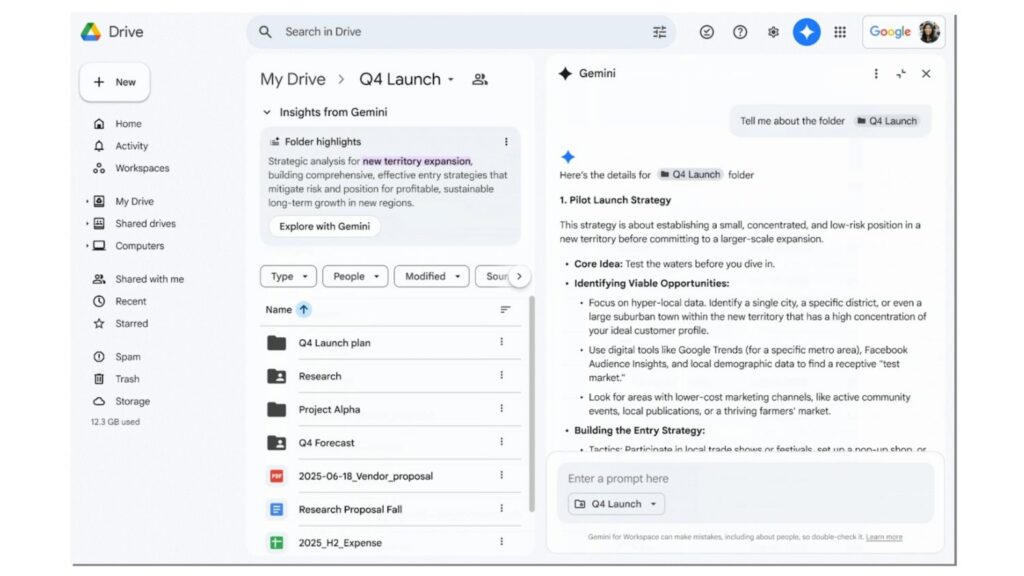Screen dimensions: 1024x576
Task: Click the Explore with Gemini button
Action: 324,226
